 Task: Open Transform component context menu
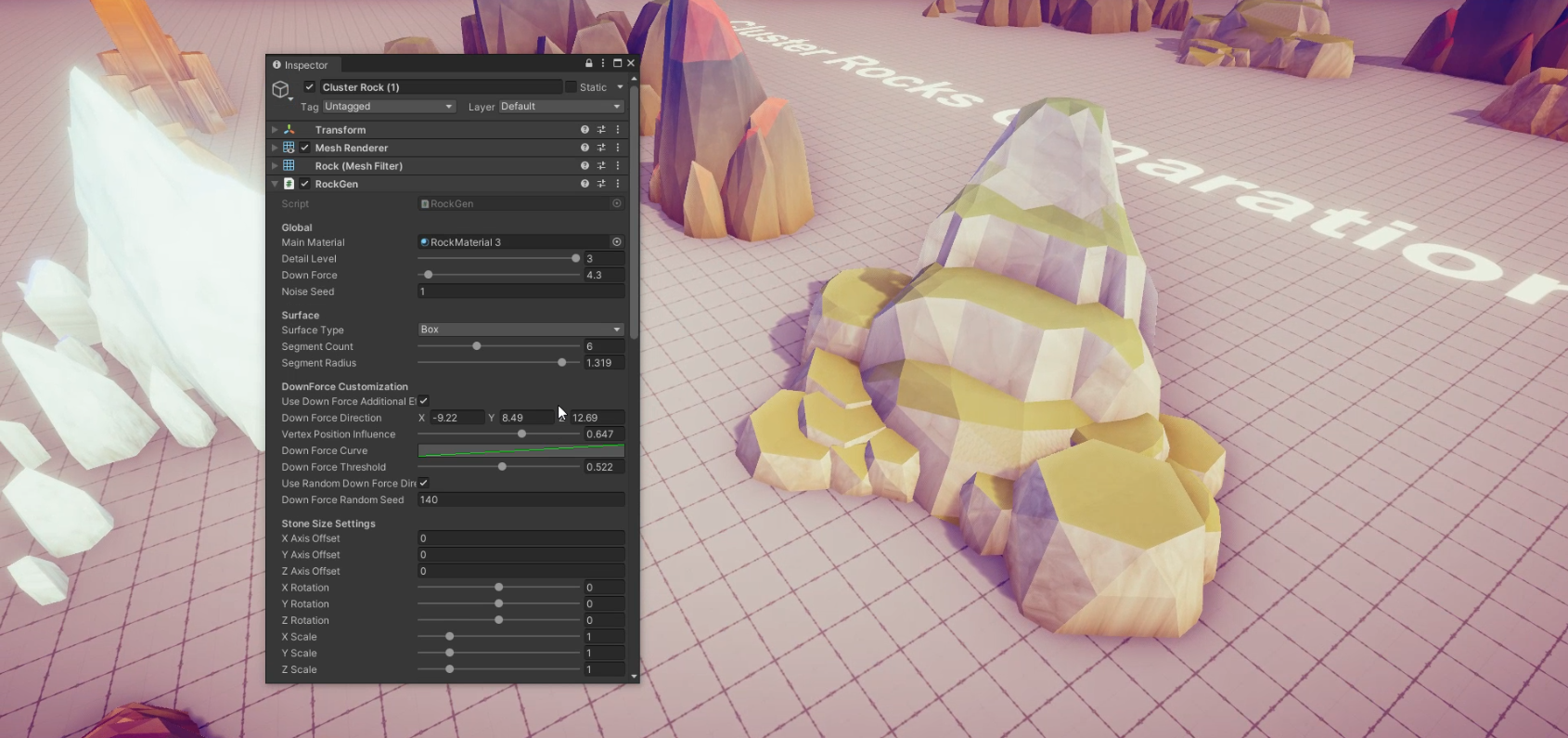(618, 130)
